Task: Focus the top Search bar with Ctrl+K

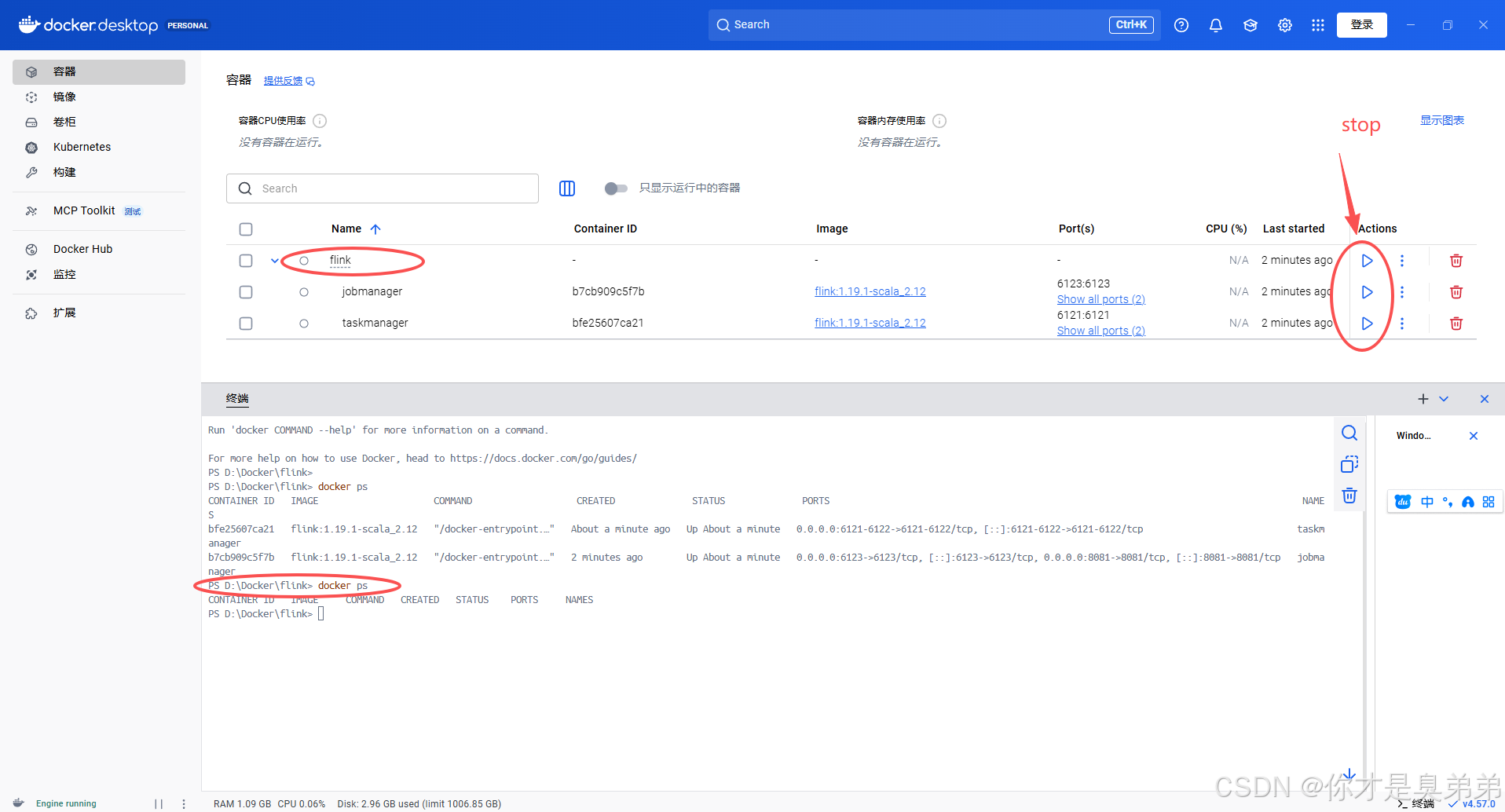Action: tap(935, 25)
